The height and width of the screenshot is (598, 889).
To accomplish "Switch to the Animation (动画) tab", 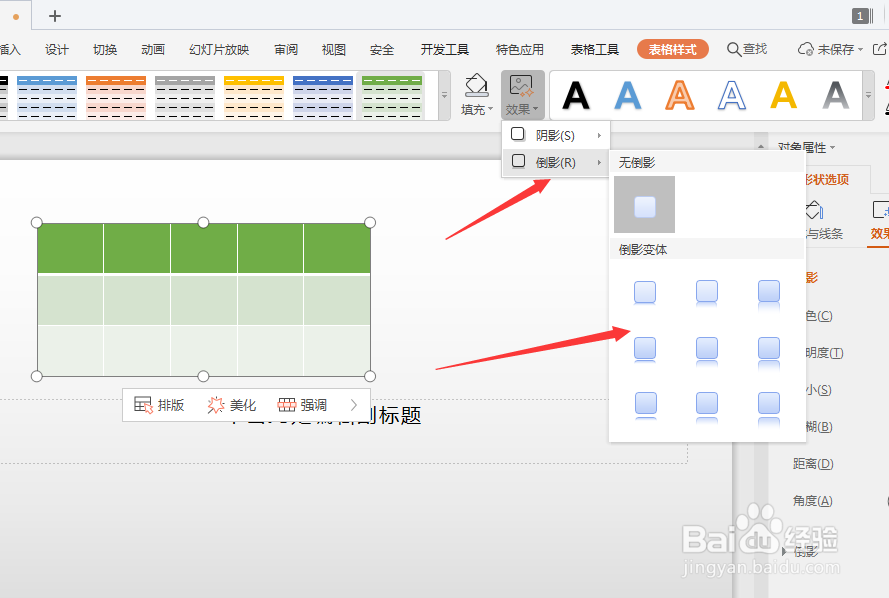I will point(153,50).
